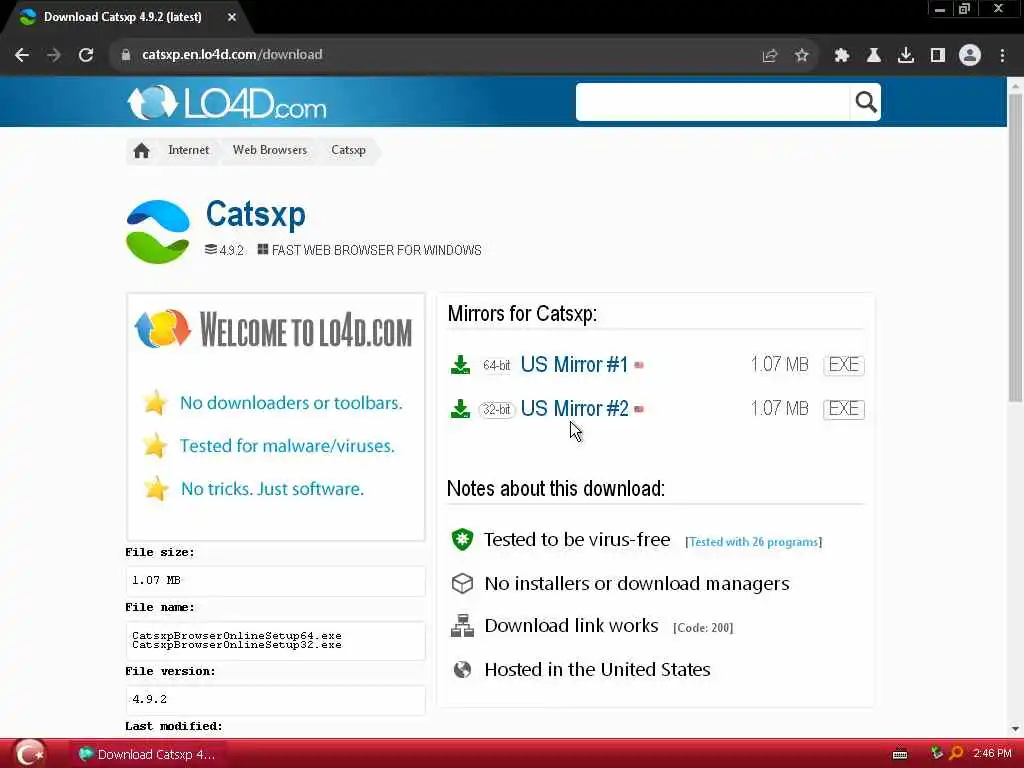Click the on-screen keyboard tray icon

(899, 755)
